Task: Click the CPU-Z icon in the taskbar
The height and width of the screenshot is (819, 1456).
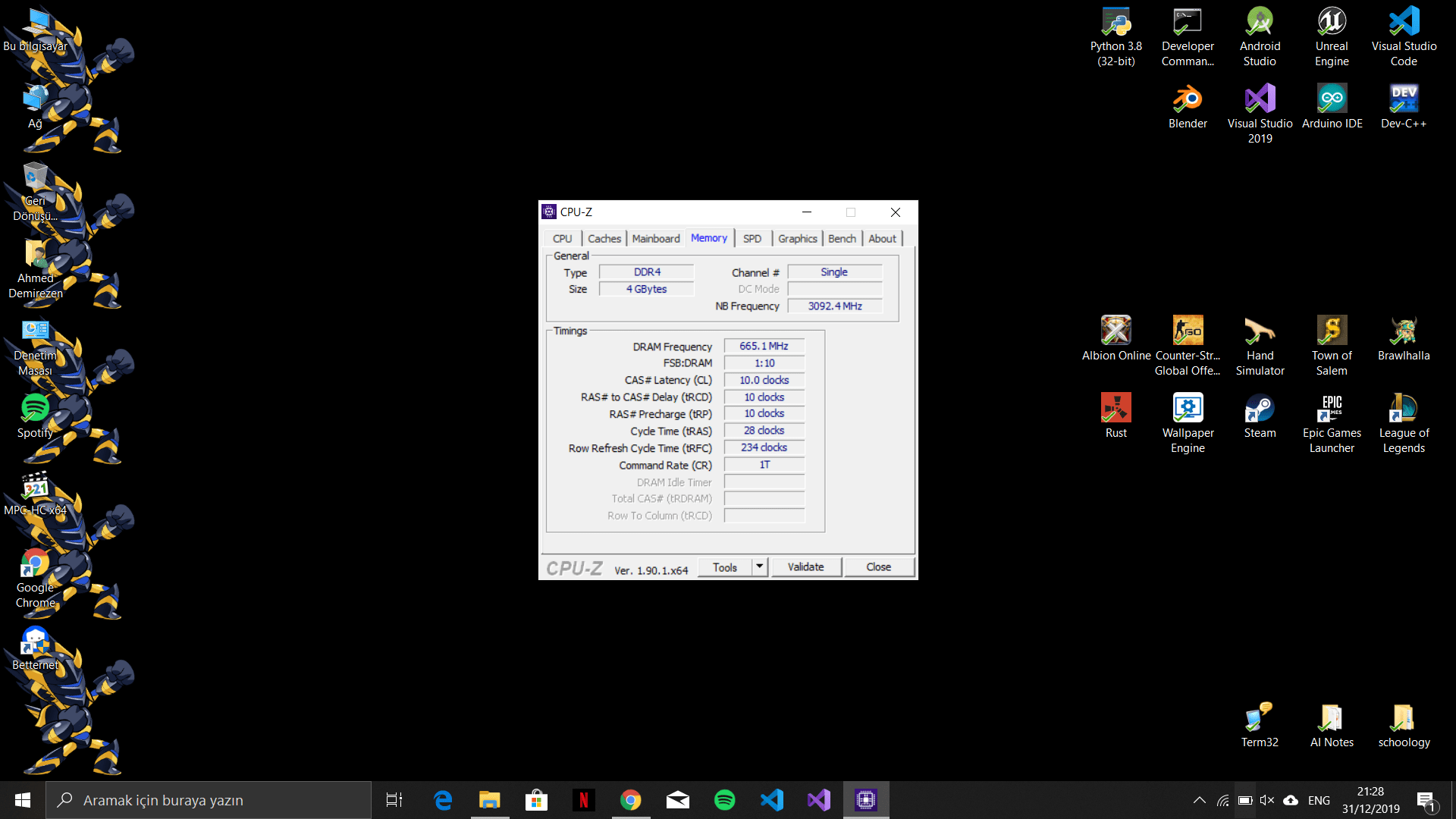Action: tap(865, 800)
